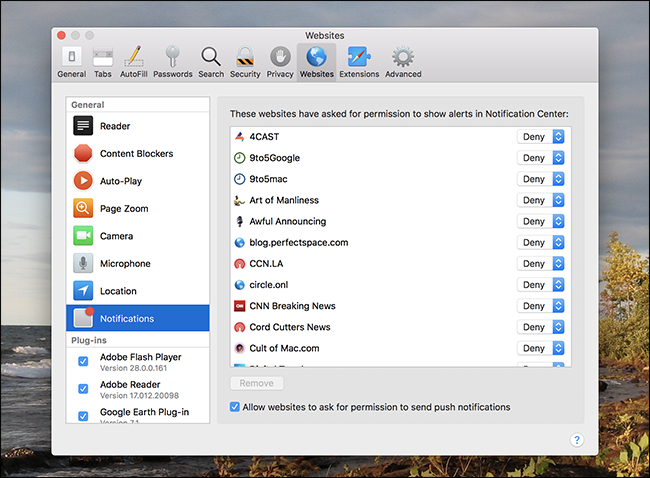Image resolution: width=650 pixels, height=478 pixels.
Task: Click the 9to5Google clock favicon
Action: pyautogui.click(x=240, y=158)
